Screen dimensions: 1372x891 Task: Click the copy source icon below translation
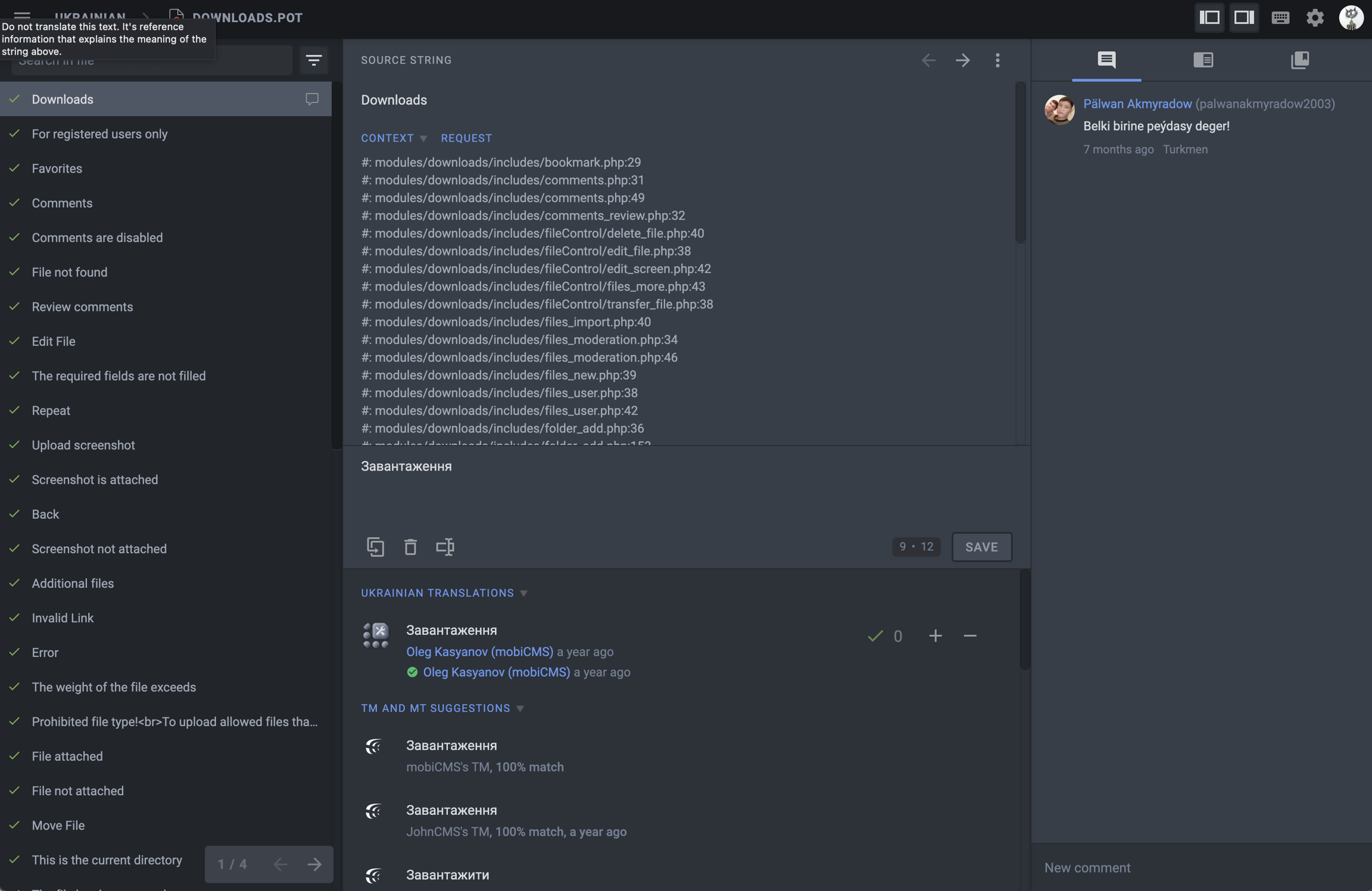coord(375,547)
